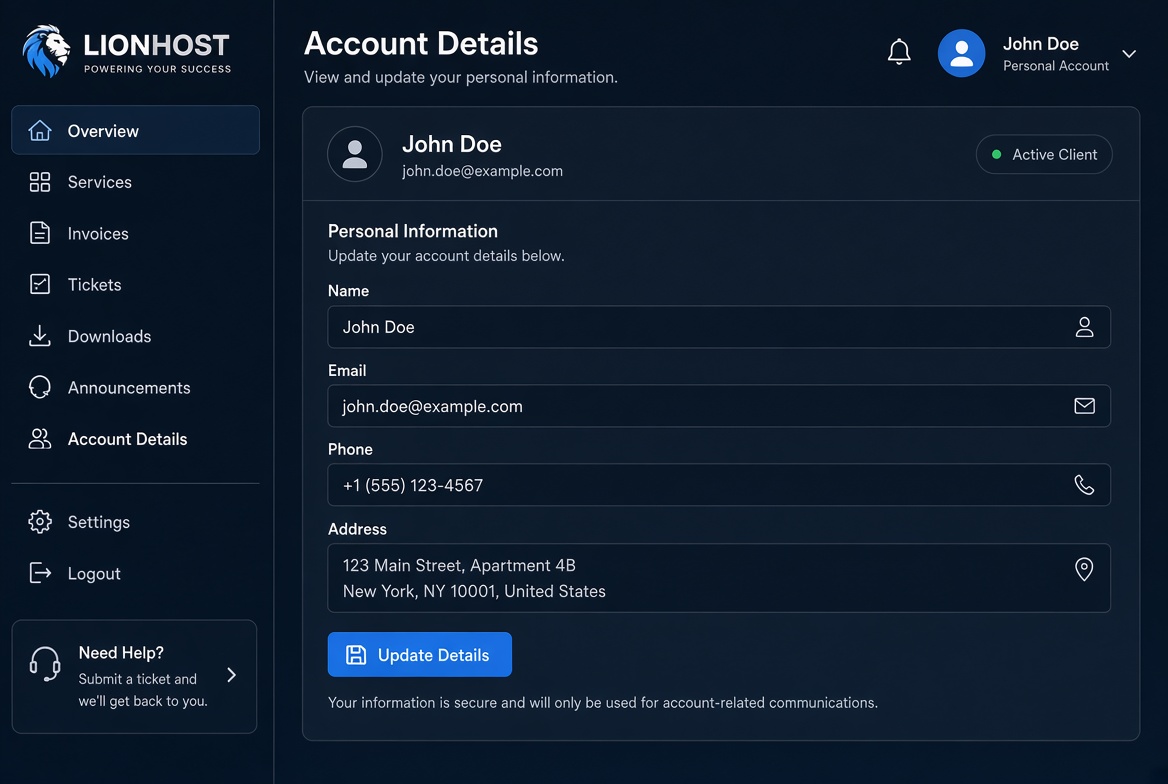Open Settings menu item

136,522
